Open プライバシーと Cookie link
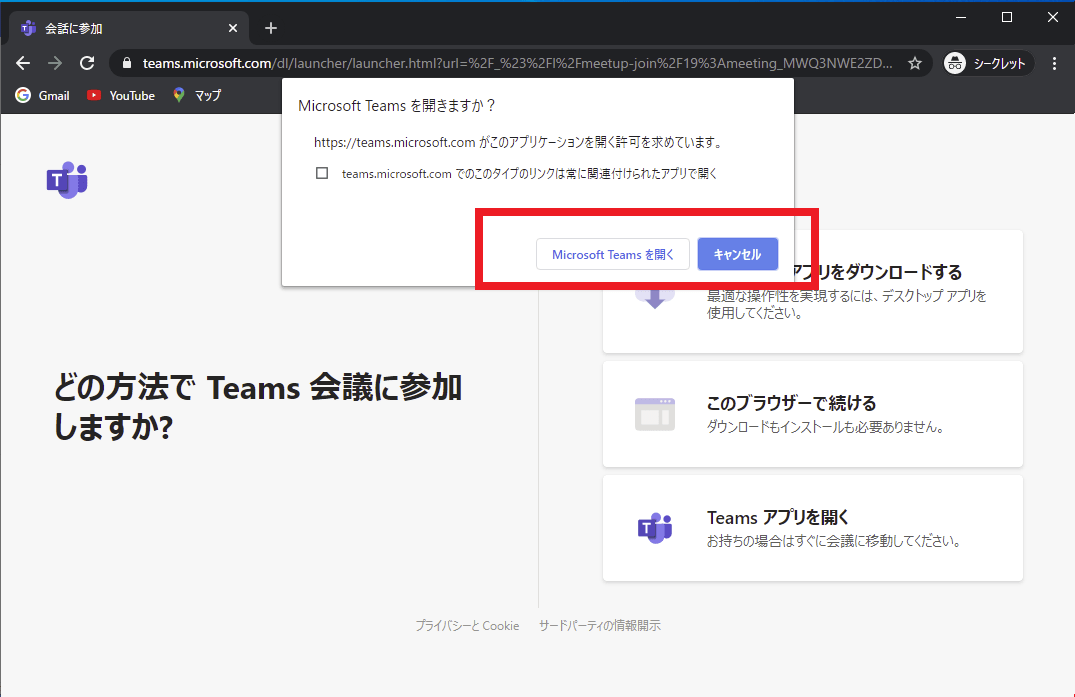This screenshot has height=697, width=1075. click(467, 625)
